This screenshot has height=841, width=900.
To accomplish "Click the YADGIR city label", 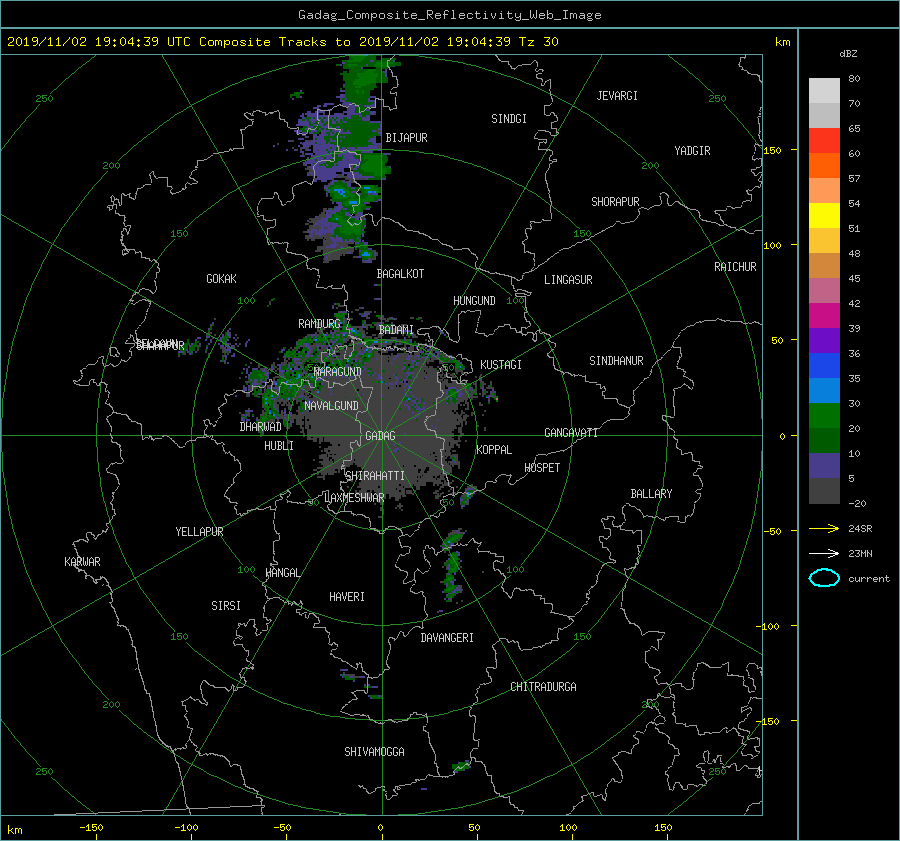I will click(693, 151).
